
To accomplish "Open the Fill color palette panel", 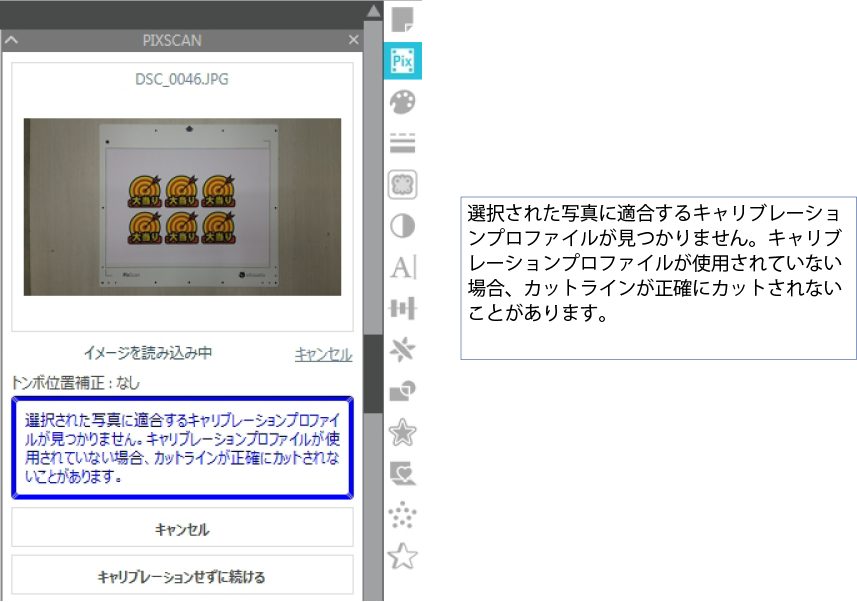I will [403, 102].
